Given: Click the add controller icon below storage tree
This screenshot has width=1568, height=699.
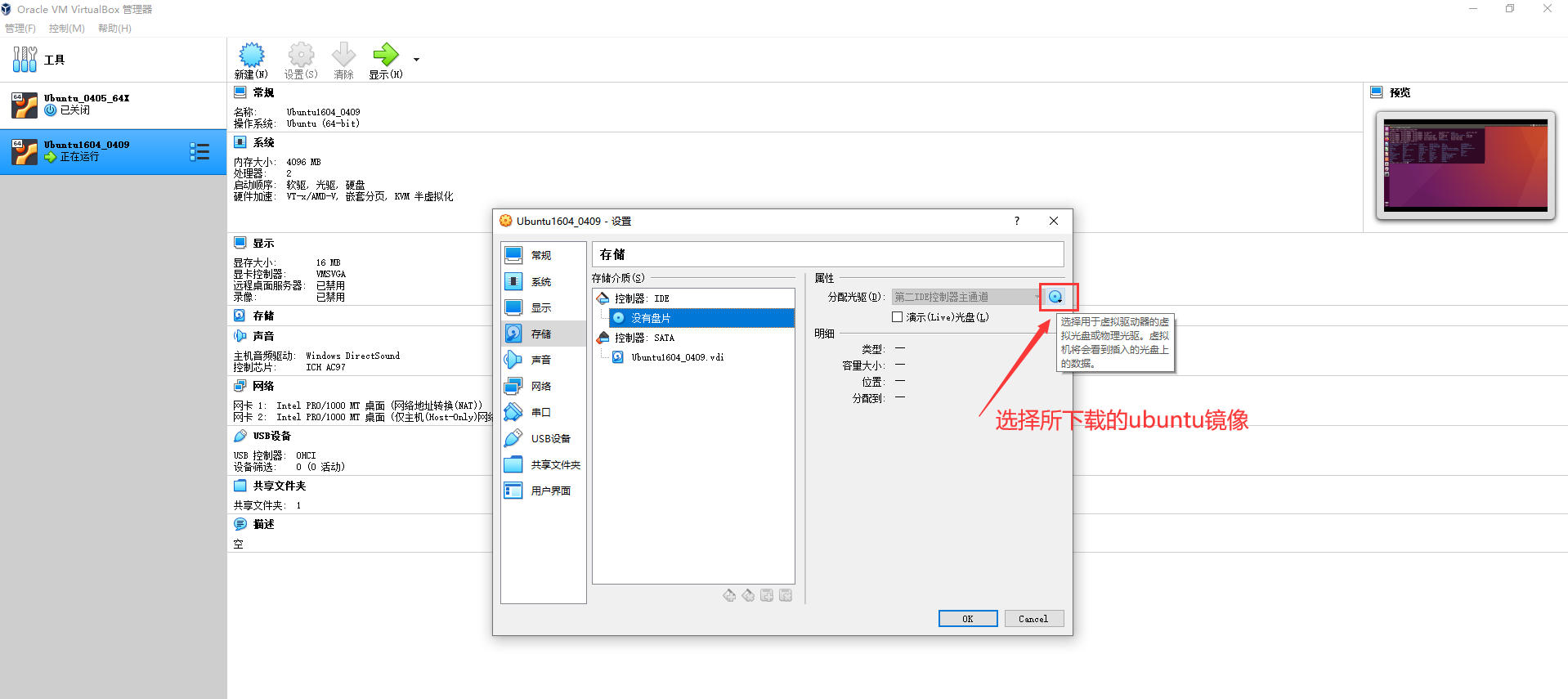Looking at the screenshot, I should [x=729, y=595].
